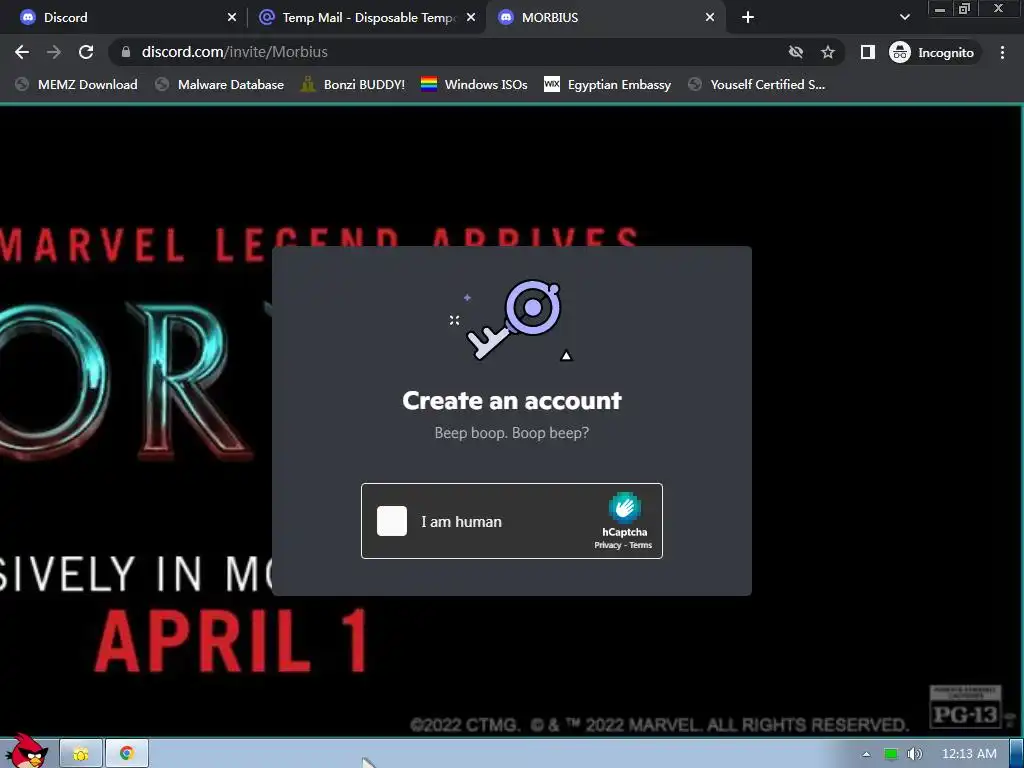Open the volume speaker tray icon
Screen dimensions: 1024x768
[x=914, y=754]
